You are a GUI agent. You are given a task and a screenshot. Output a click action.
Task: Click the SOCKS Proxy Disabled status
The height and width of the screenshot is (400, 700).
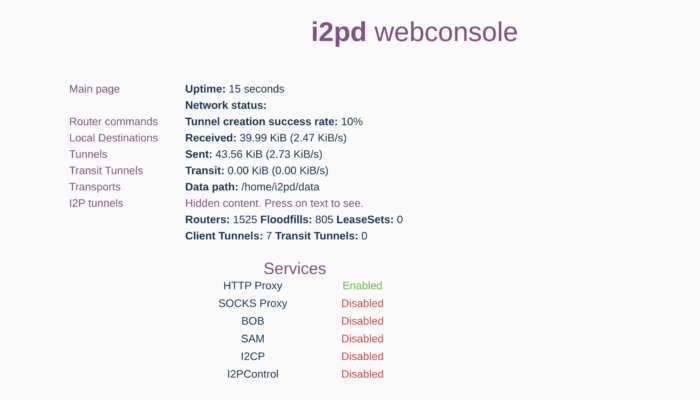click(362, 303)
